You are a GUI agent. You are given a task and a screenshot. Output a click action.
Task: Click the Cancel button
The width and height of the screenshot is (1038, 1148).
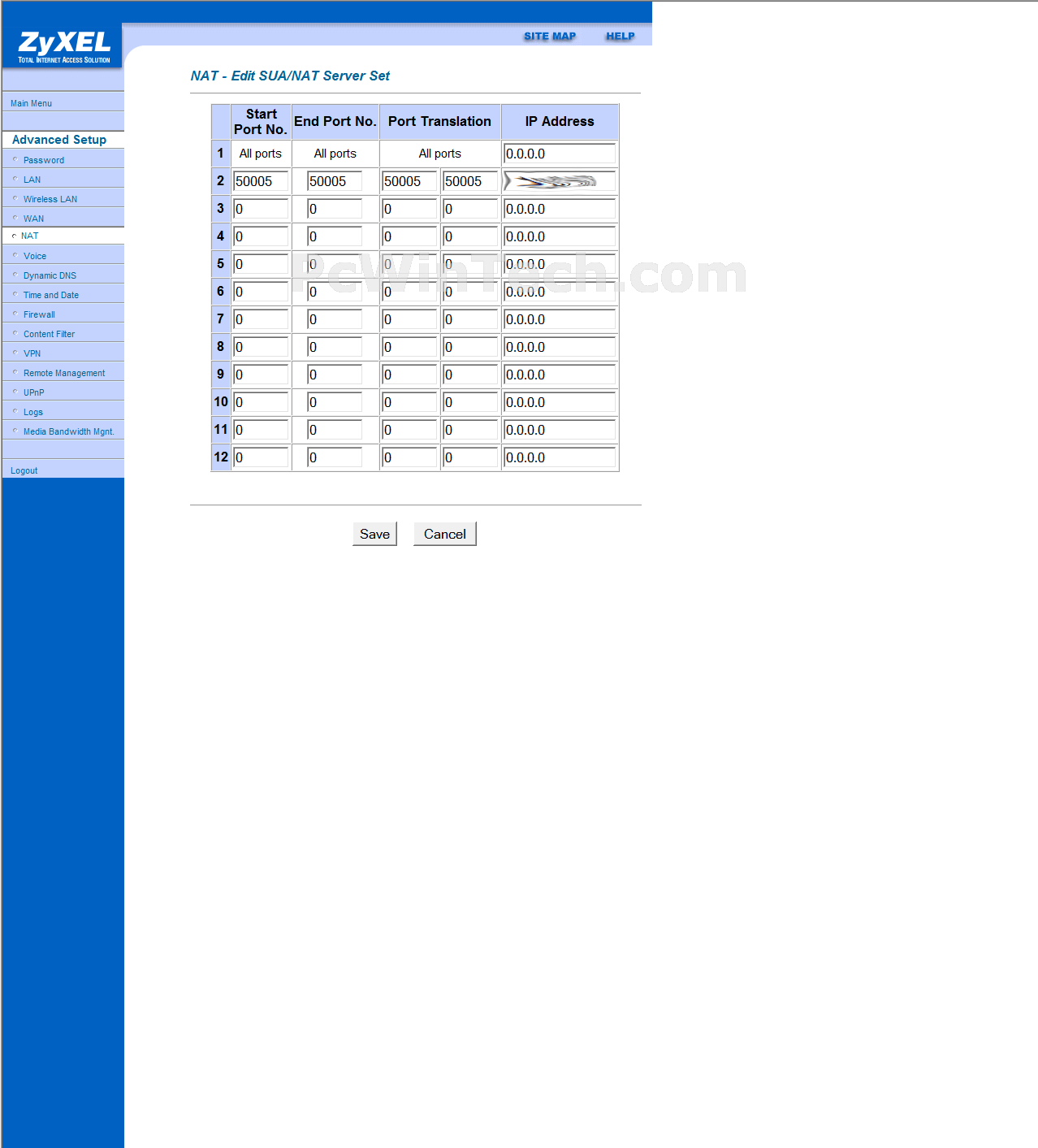click(445, 534)
